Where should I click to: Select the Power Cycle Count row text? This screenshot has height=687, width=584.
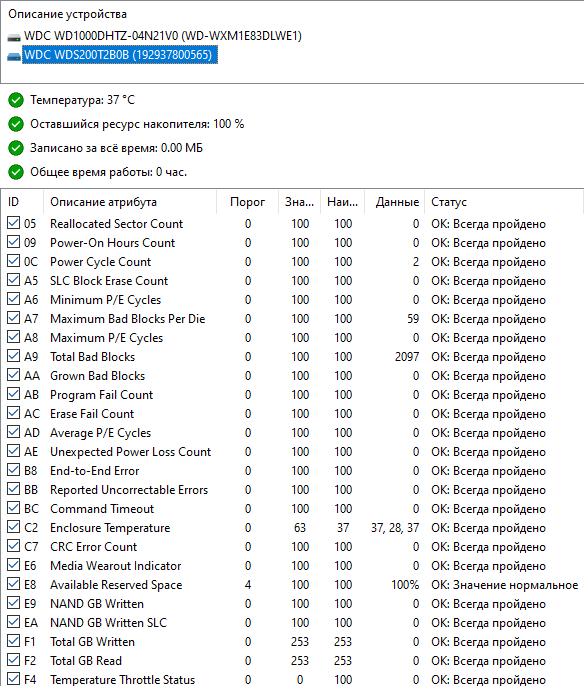(100, 262)
